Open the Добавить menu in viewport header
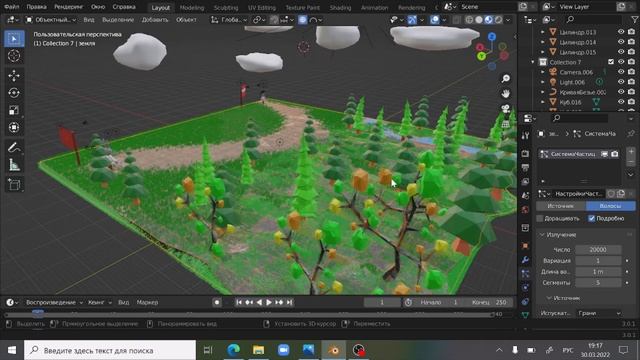Viewport: 640px width, 360px height. point(155,20)
